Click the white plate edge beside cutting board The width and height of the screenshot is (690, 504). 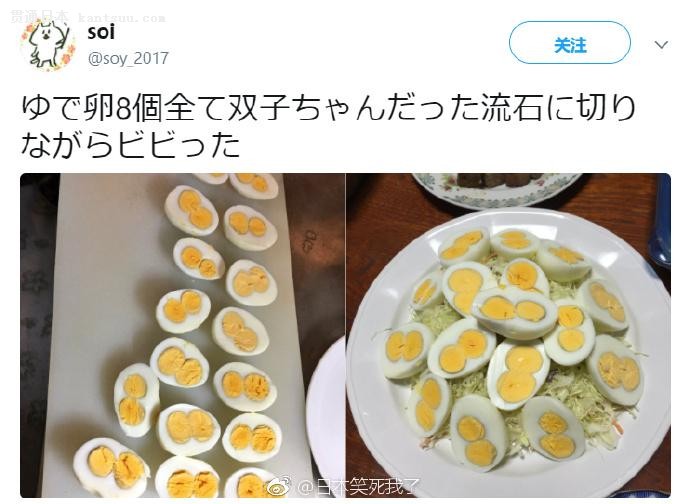328,420
